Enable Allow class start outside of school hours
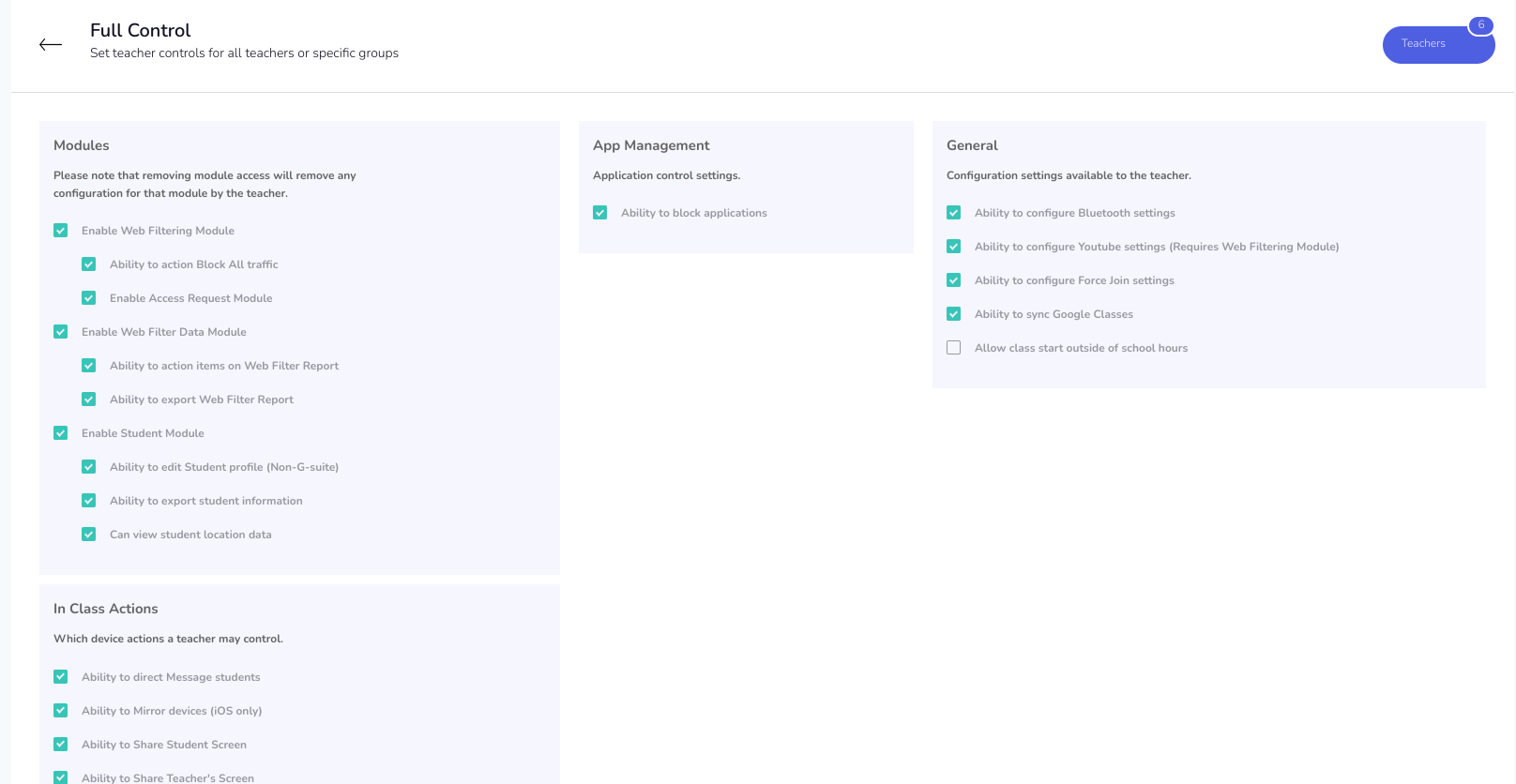Image resolution: width=1516 pixels, height=784 pixels. (954, 348)
